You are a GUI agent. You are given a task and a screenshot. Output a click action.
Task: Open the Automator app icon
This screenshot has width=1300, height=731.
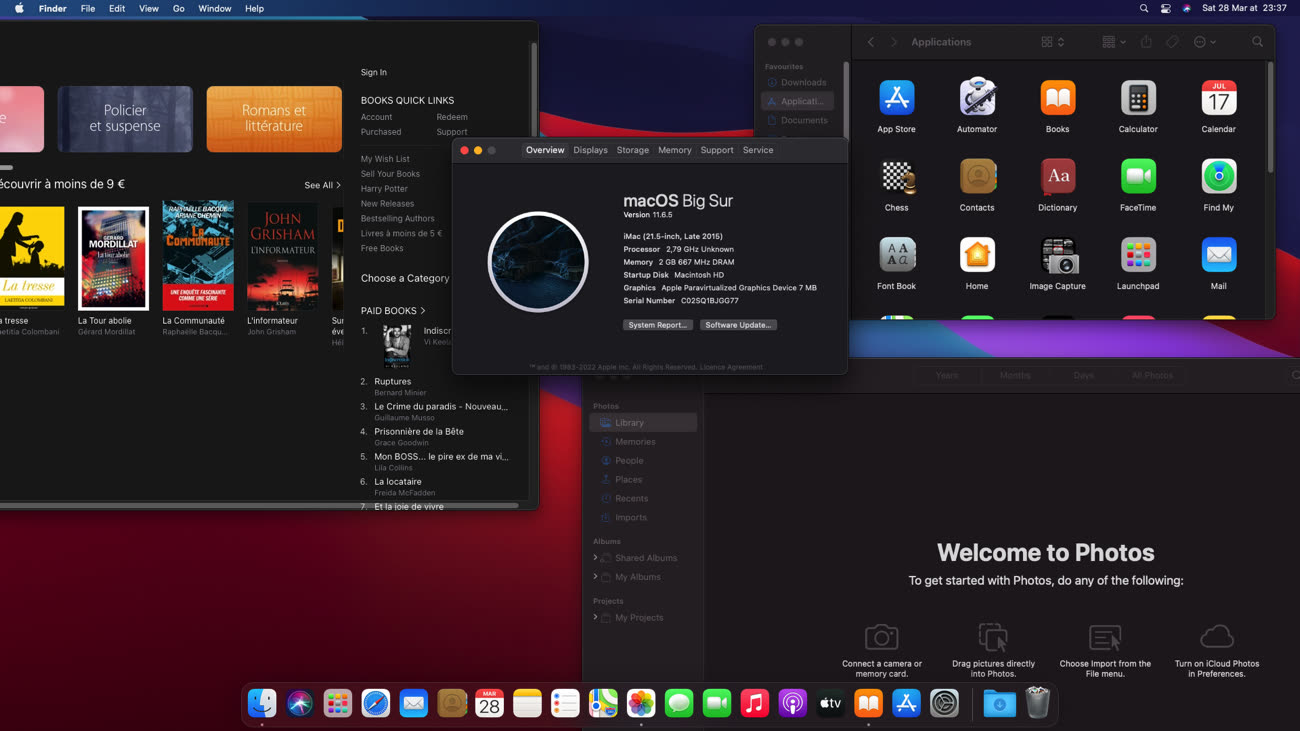(977, 99)
